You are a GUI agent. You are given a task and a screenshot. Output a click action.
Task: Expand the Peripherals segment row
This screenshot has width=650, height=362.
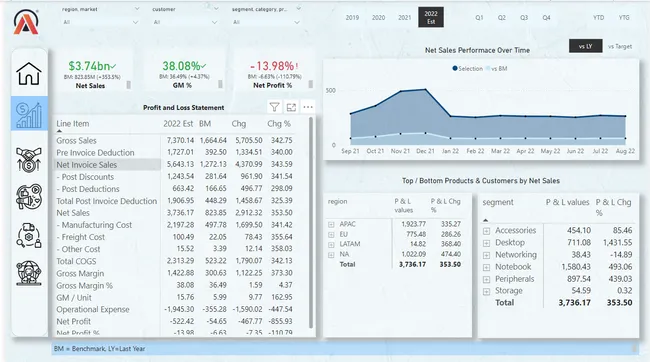click(x=487, y=279)
